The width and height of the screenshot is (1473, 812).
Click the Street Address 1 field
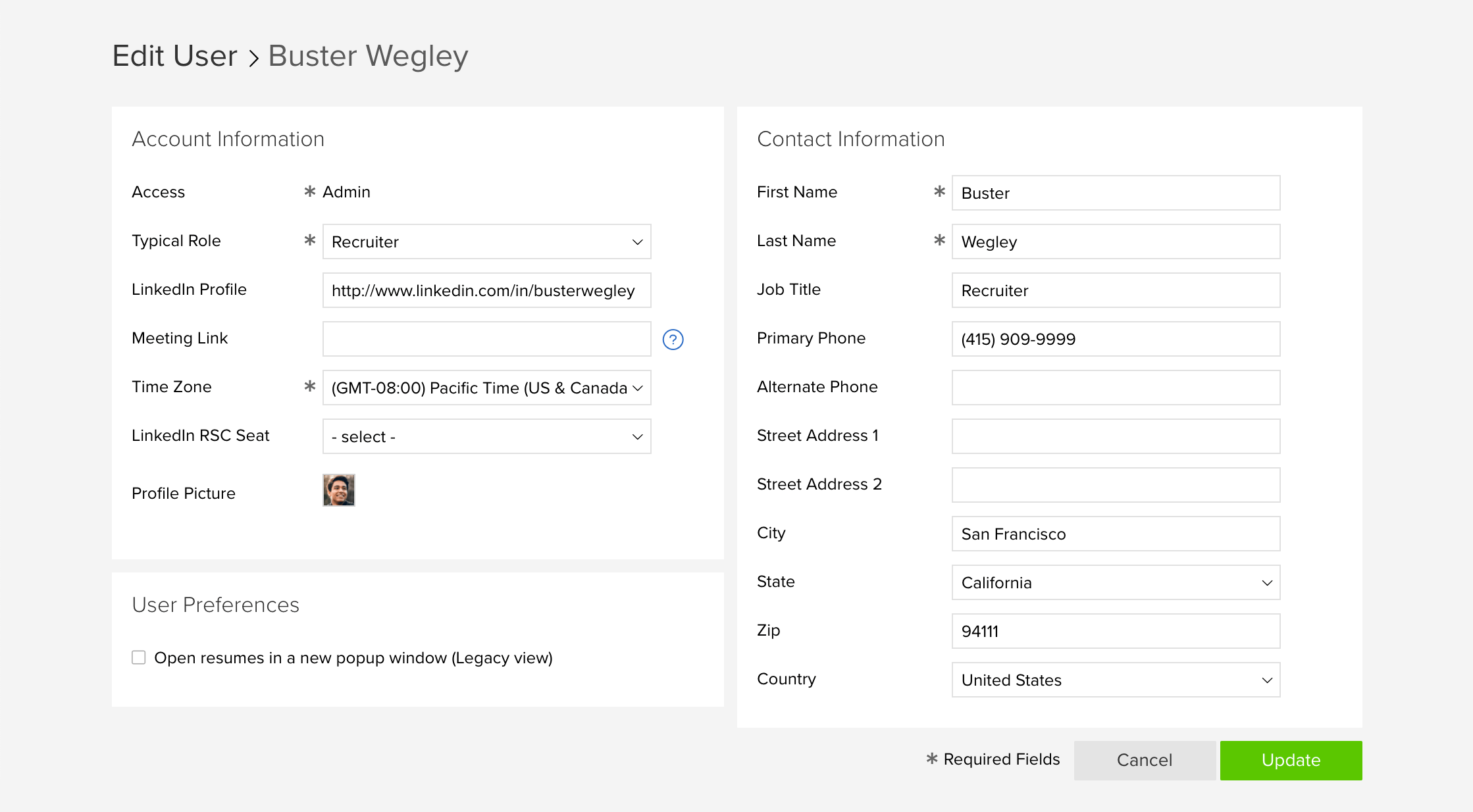[x=1116, y=436]
